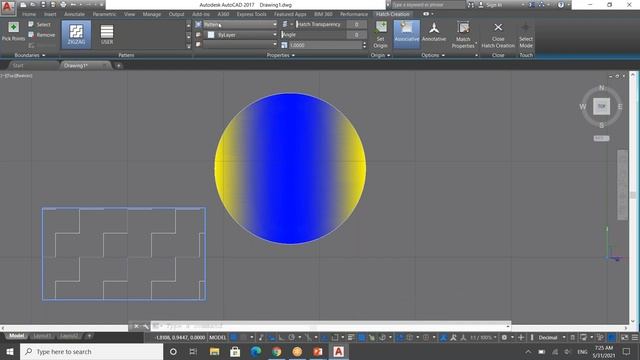Click the command line input field
Image resolution: width=640 pixels, height=360 pixels.
(331, 326)
